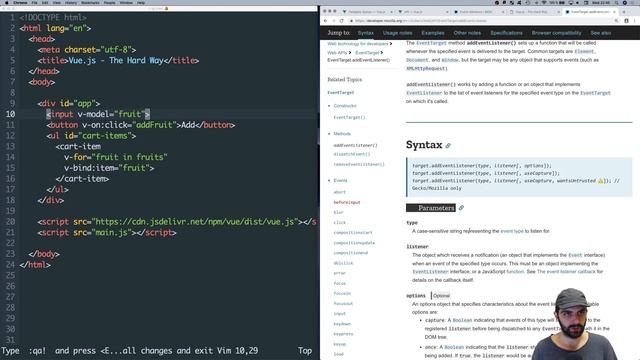Click the title Vue.js - The Hard Way line
Image resolution: width=640 pixels, height=360 pixels.
(x=118, y=60)
